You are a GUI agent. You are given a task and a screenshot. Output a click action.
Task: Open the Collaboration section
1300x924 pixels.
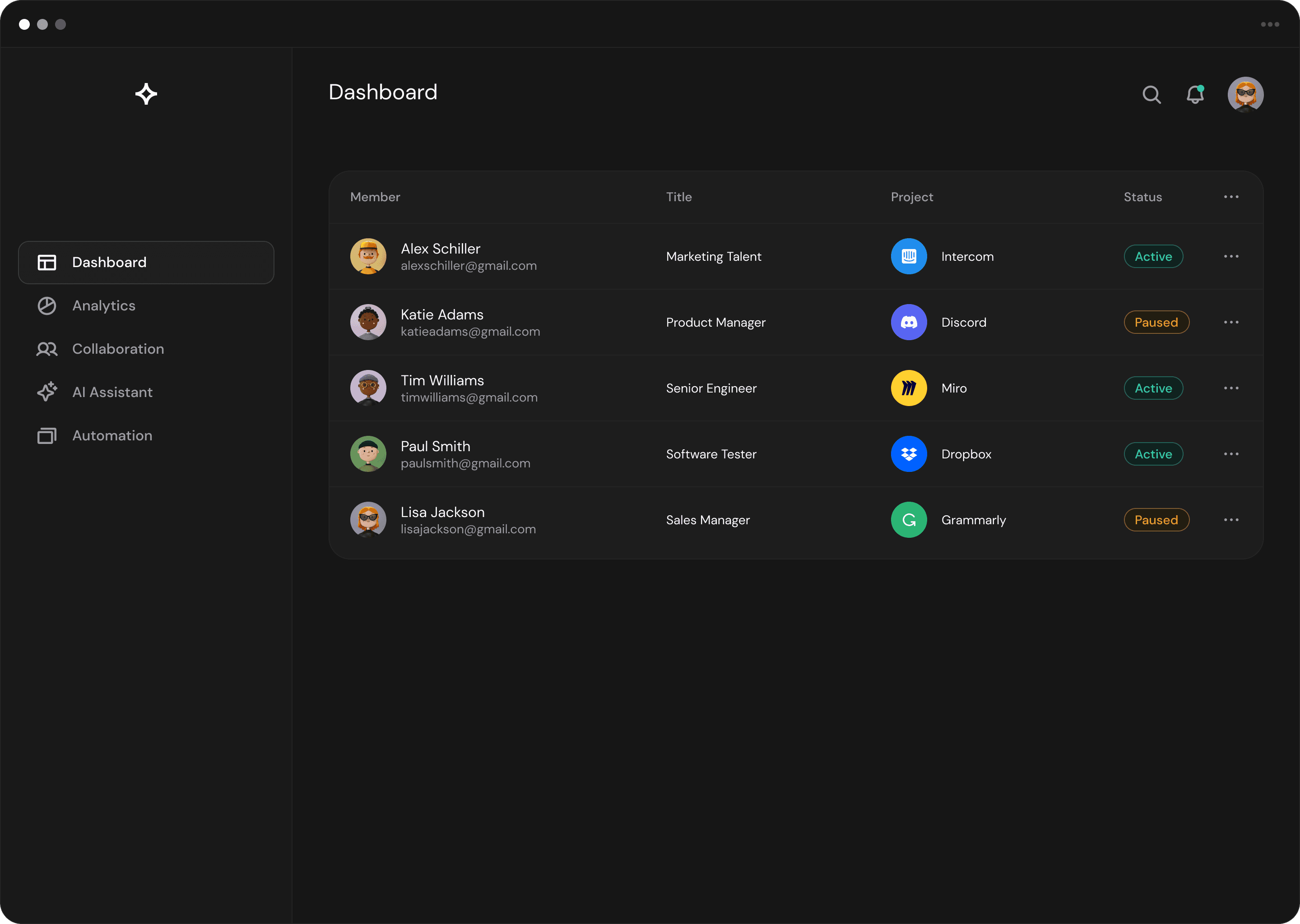click(118, 349)
